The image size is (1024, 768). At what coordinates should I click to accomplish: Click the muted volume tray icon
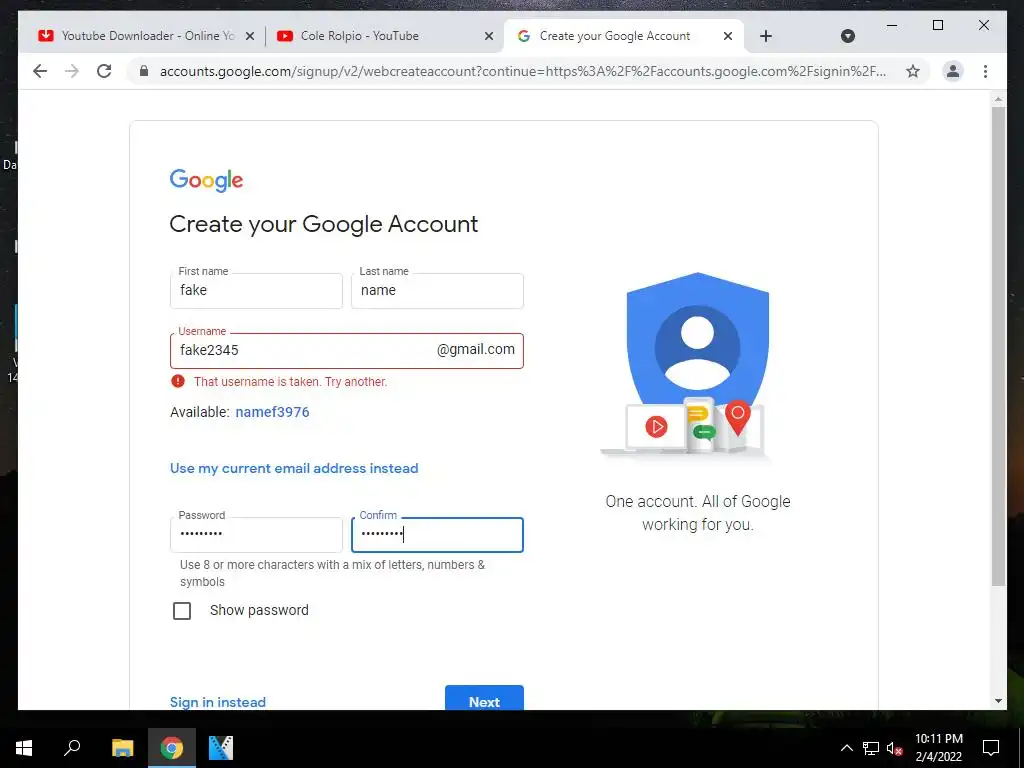[895, 748]
